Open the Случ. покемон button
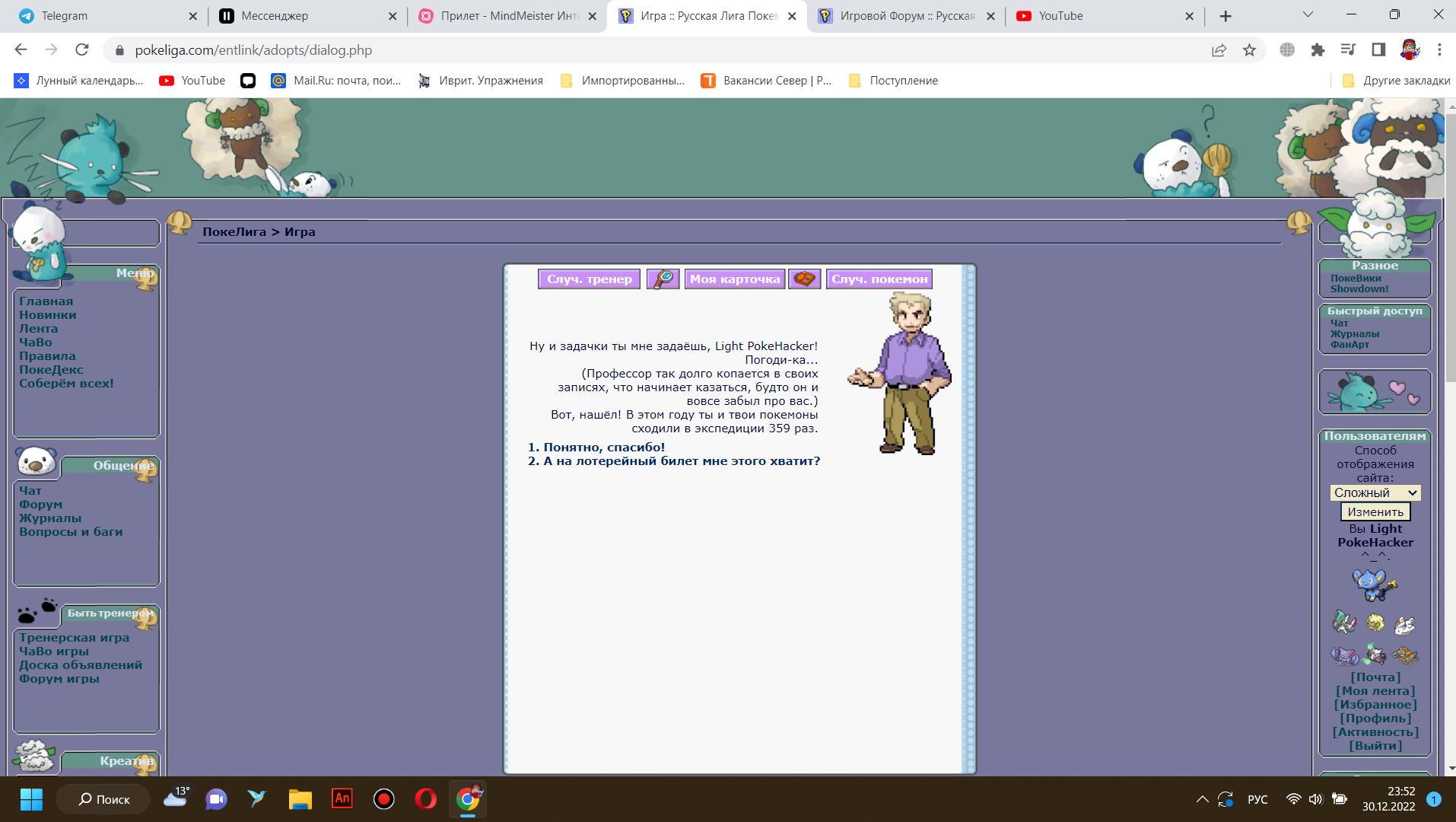This screenshot has height=822, width=1456. pyautogui.click(x=879, y=279)
